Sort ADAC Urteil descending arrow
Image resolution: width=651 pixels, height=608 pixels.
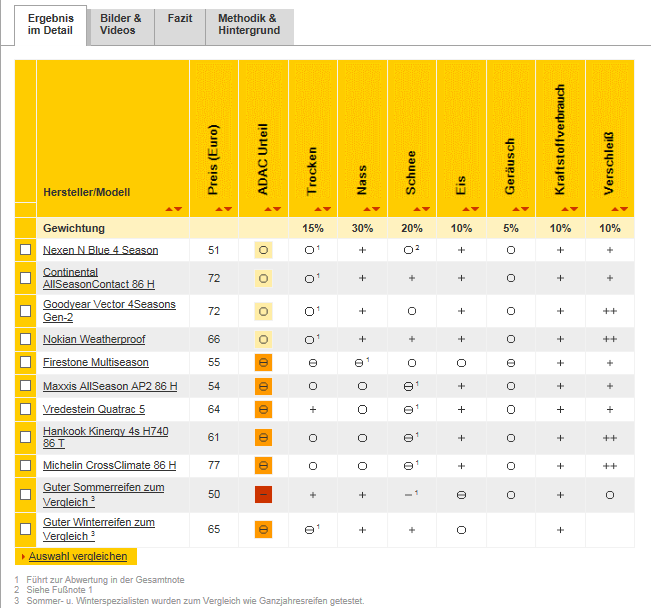coord(277,209)
